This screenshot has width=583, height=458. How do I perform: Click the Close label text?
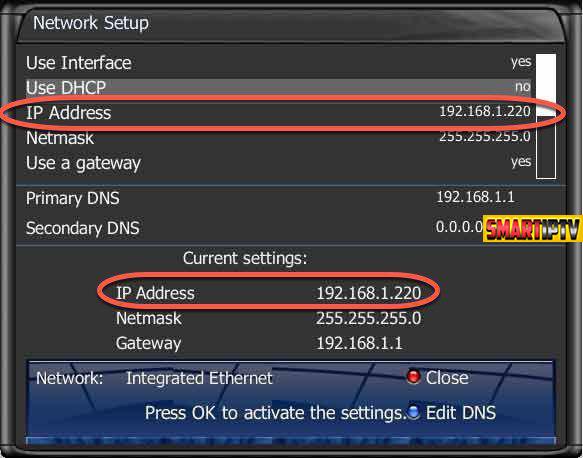click(447, 378)
